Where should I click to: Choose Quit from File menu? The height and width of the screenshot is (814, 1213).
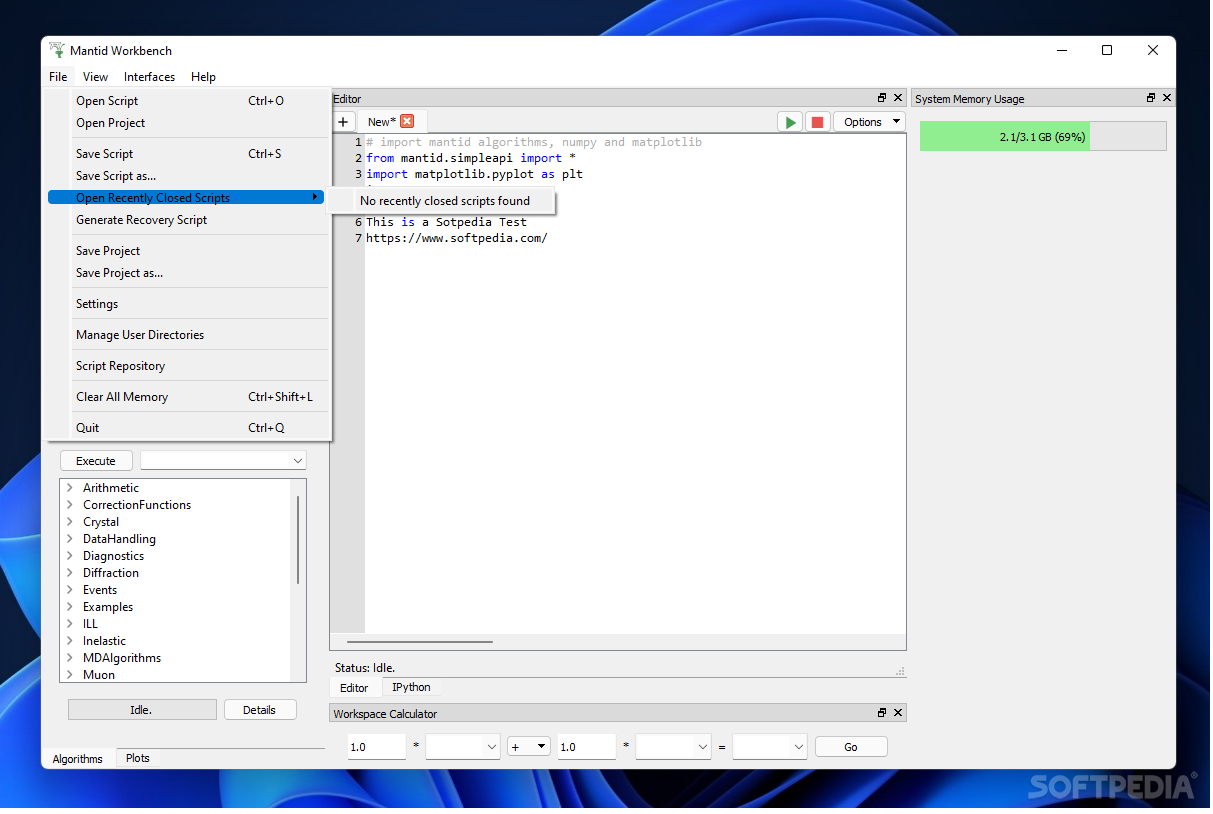[186, 428]
